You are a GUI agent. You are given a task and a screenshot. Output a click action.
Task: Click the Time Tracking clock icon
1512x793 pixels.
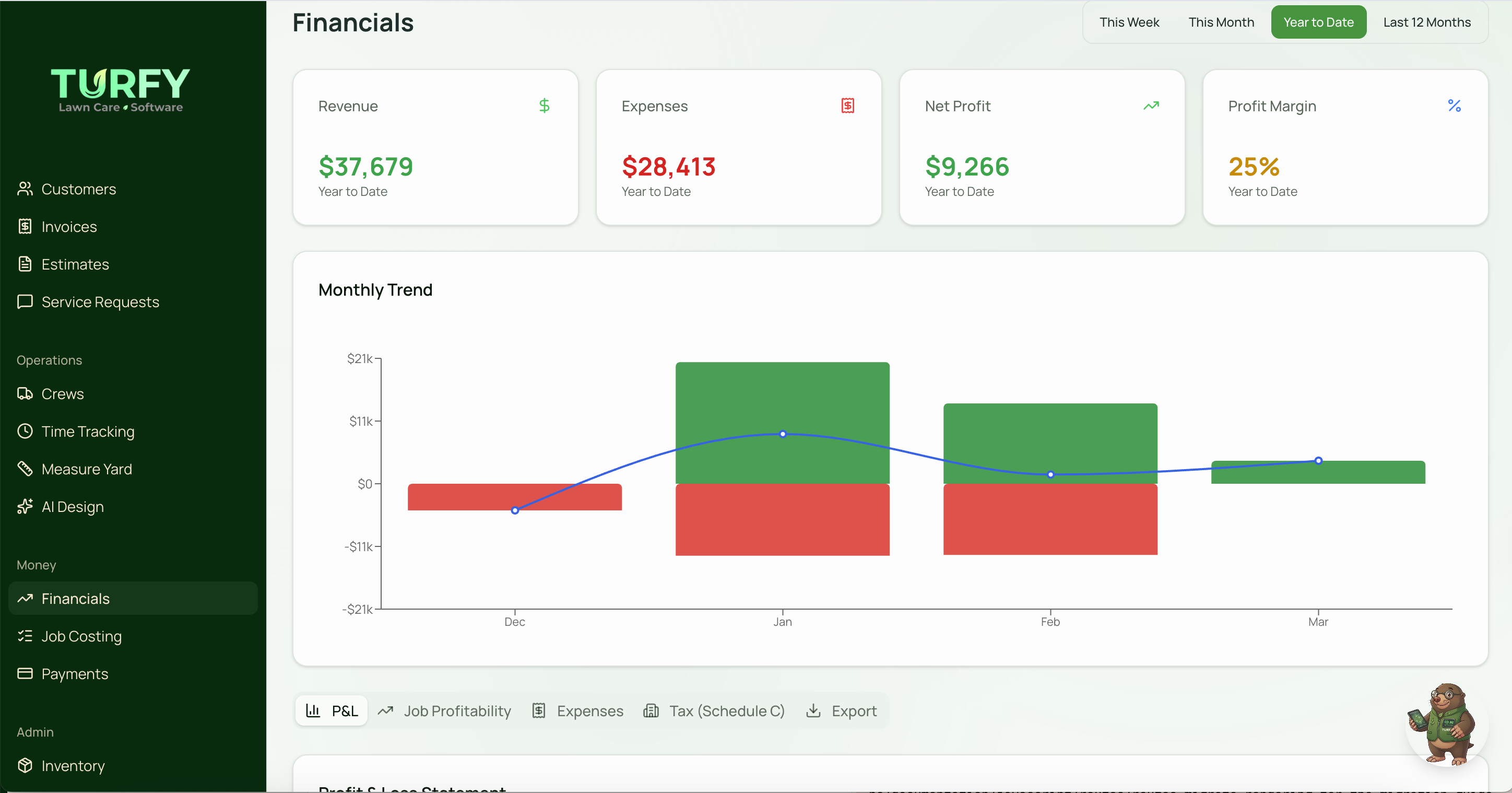(25, 431)
